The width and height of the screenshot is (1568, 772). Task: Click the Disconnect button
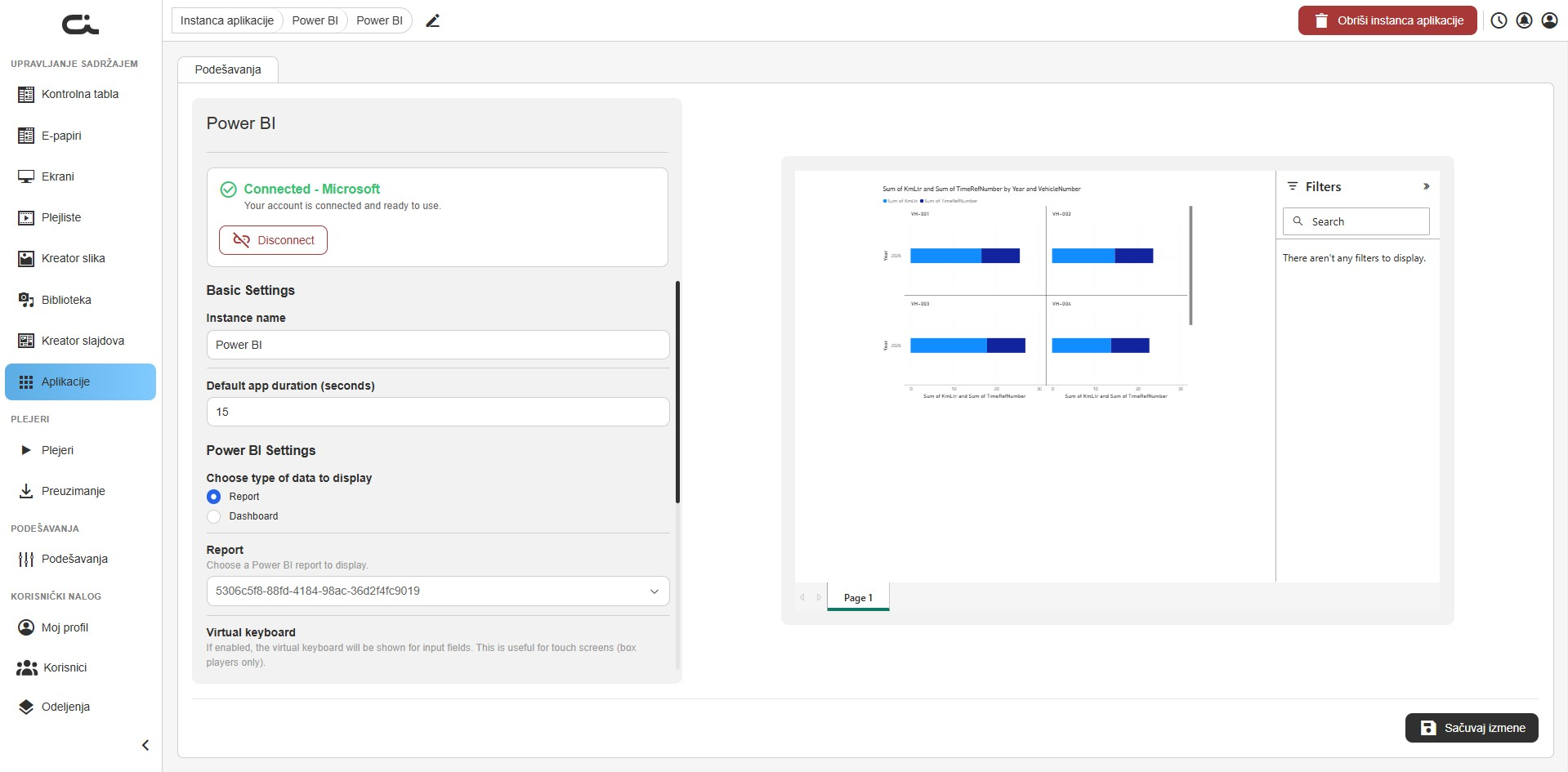pyautogui.click(x=273, y=240)
